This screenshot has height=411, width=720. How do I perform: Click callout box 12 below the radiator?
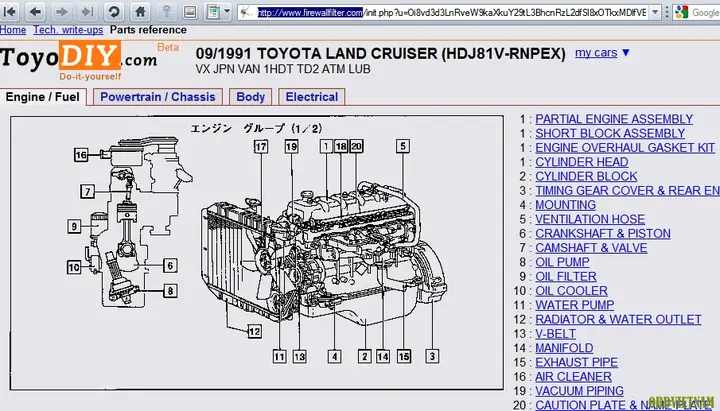coord(254,331)
